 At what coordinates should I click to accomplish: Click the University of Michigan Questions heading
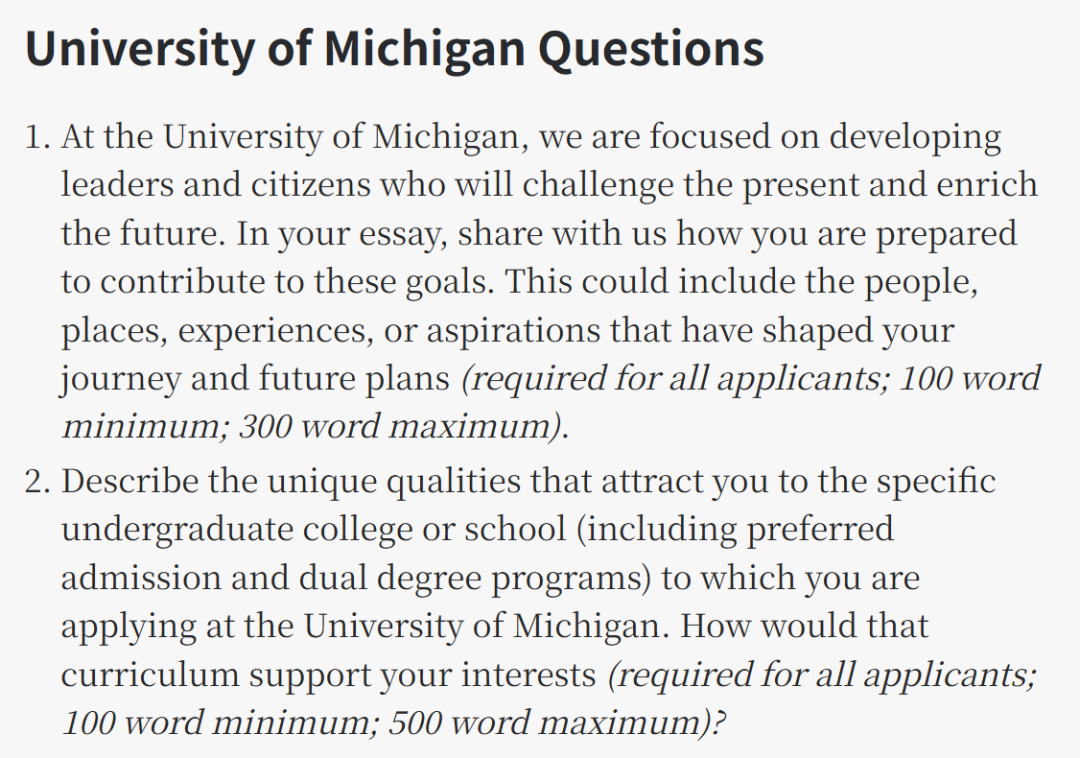coord(394,50)
